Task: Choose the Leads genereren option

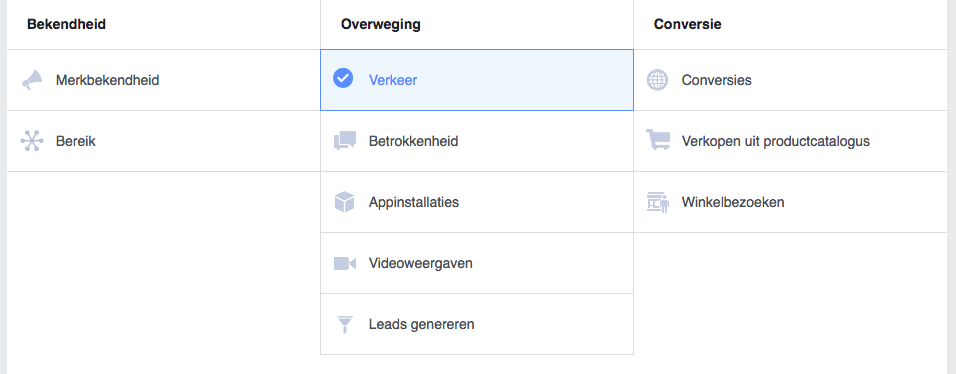Action: (x=421, y=325)
